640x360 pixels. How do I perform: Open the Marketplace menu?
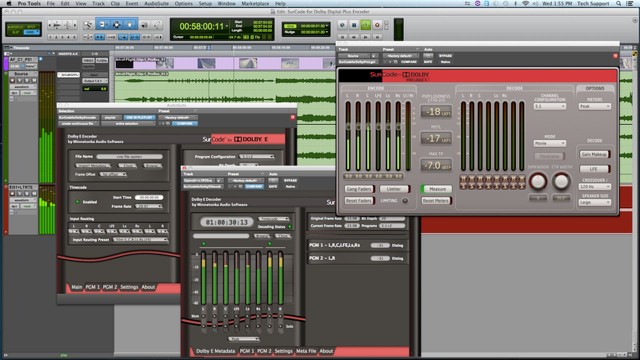255,3
